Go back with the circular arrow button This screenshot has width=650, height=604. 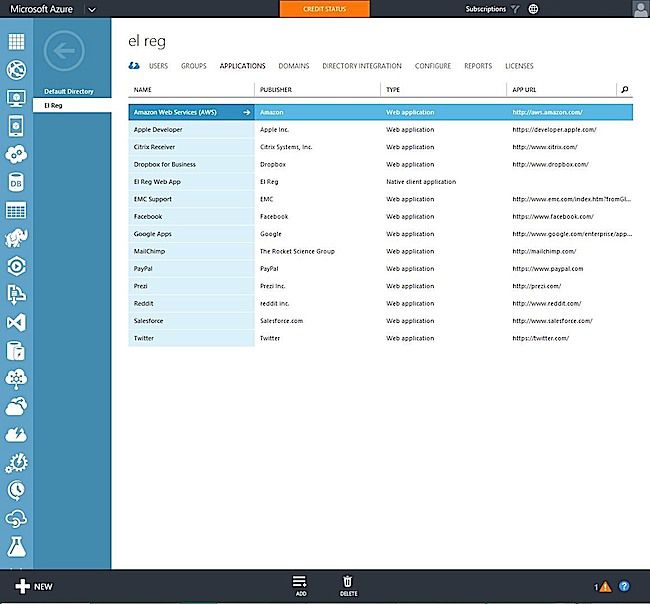pyautogui.click(x=64, y=51)
